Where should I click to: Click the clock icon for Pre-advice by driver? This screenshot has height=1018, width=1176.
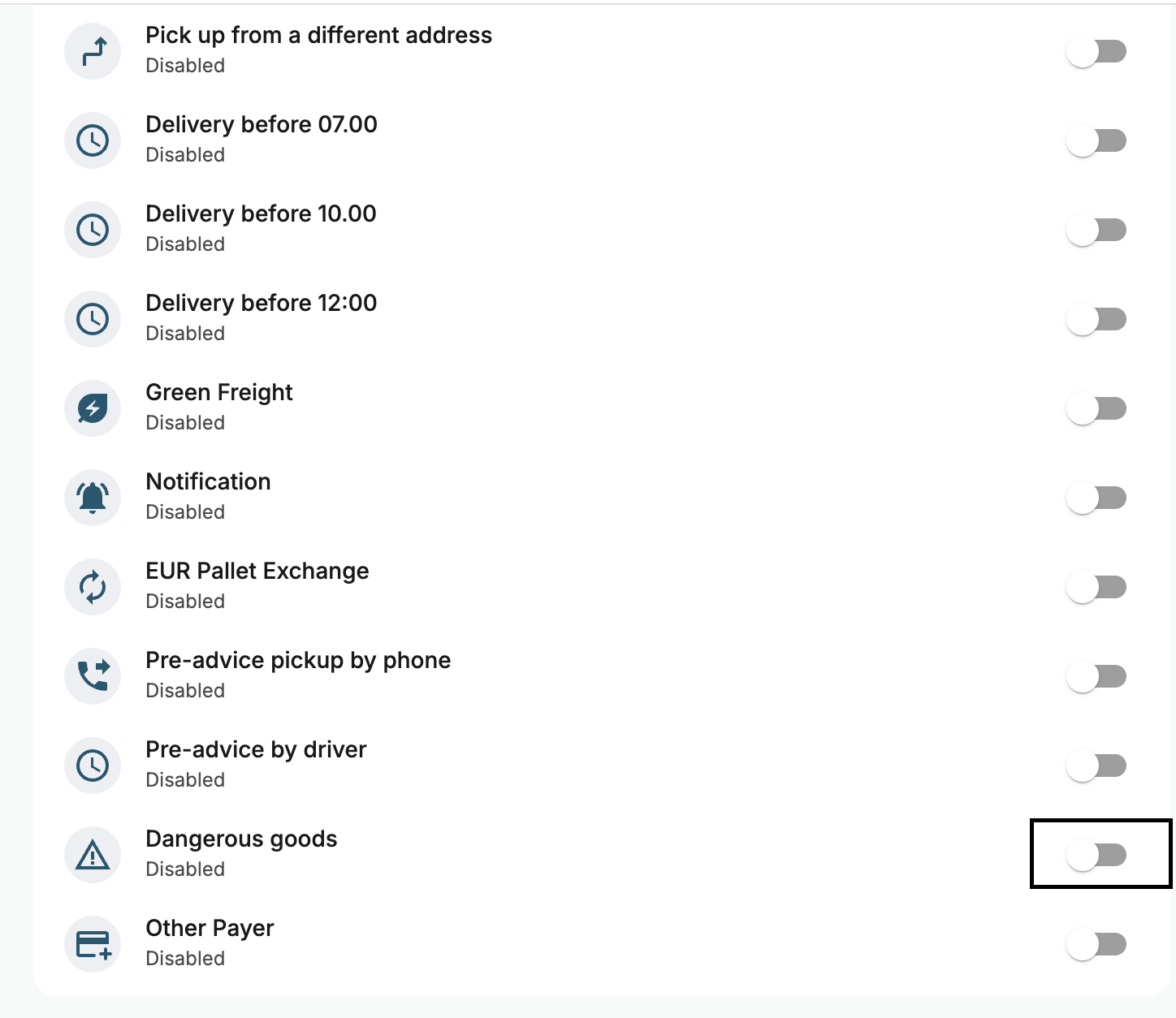[x=93, y=766]
